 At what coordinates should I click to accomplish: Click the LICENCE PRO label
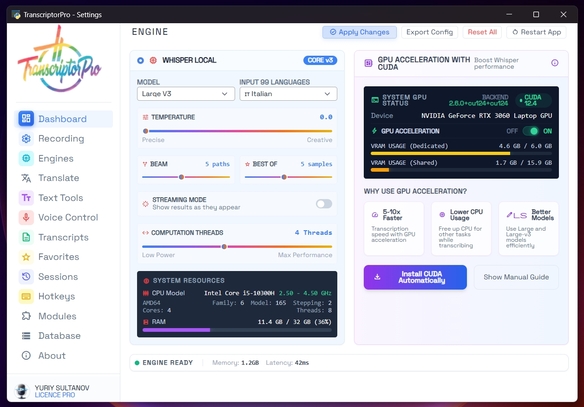point(55,395)
